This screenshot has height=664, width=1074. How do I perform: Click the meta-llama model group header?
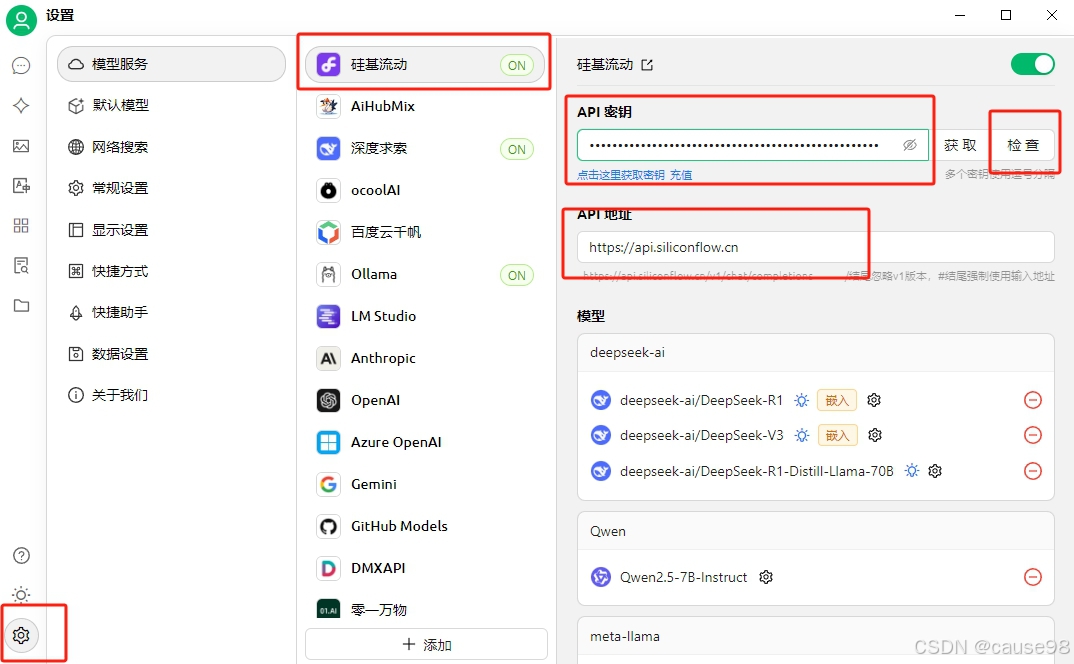point(815,637)
